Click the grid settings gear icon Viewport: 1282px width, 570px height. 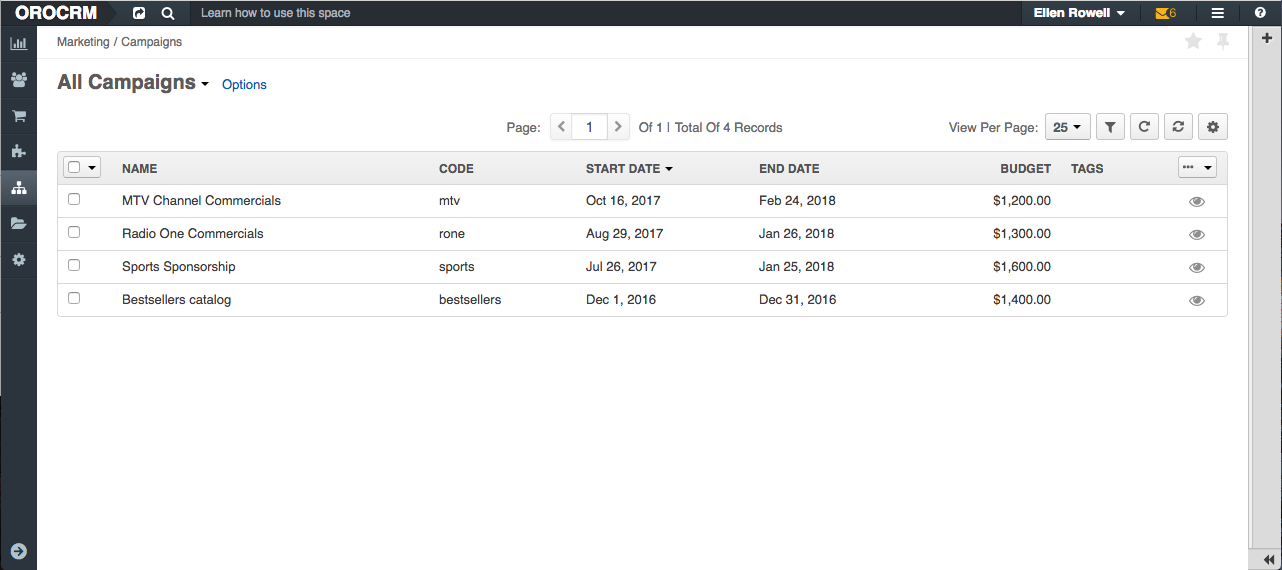[1213, 127]
